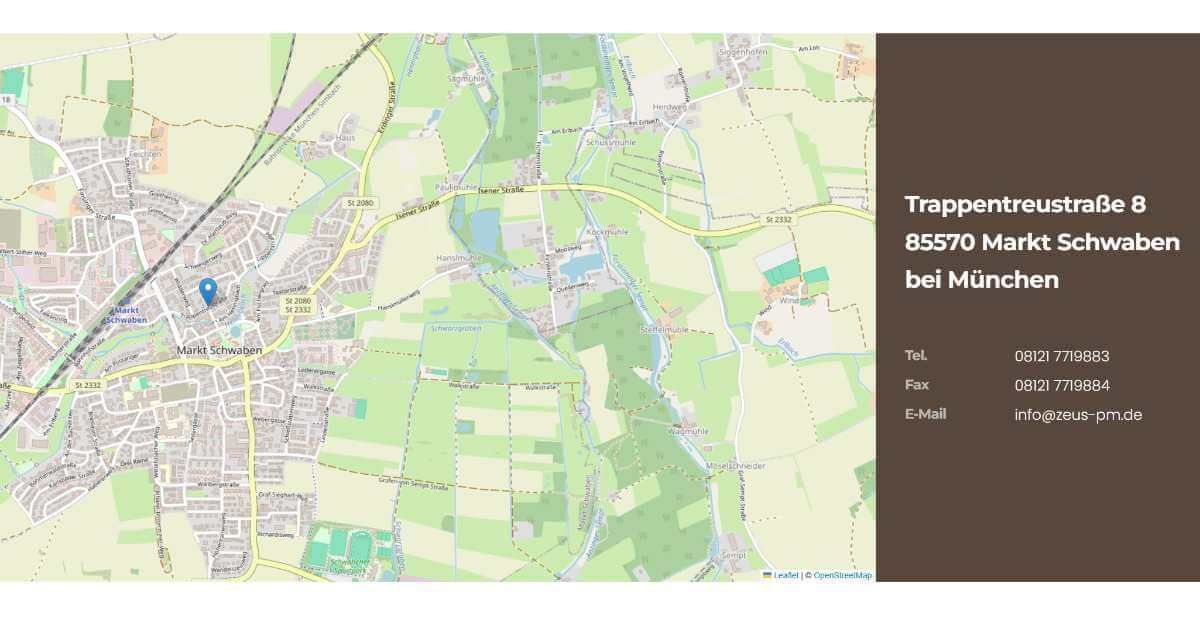
Task: Click the blue Markt Schwaben railway station label
Action: pyautogui.click(x=130, y=315)
